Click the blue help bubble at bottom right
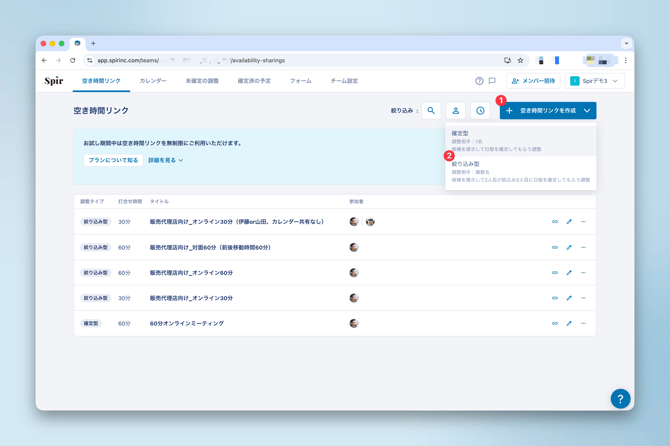This screenshot has height=446, width=670. pyautogui.click(x=620, y=398)
